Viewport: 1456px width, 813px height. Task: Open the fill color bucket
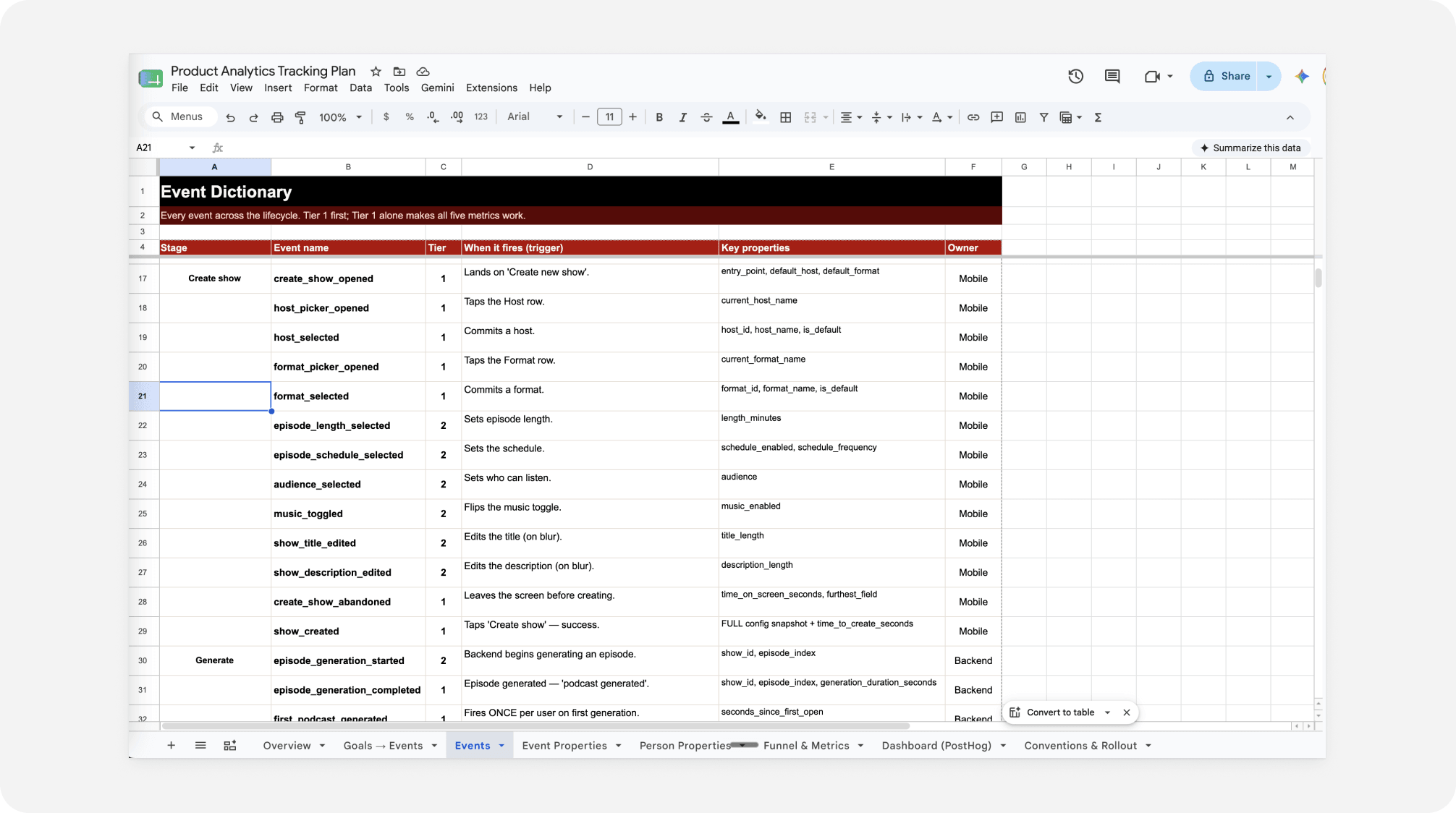(x=761, y=117)
